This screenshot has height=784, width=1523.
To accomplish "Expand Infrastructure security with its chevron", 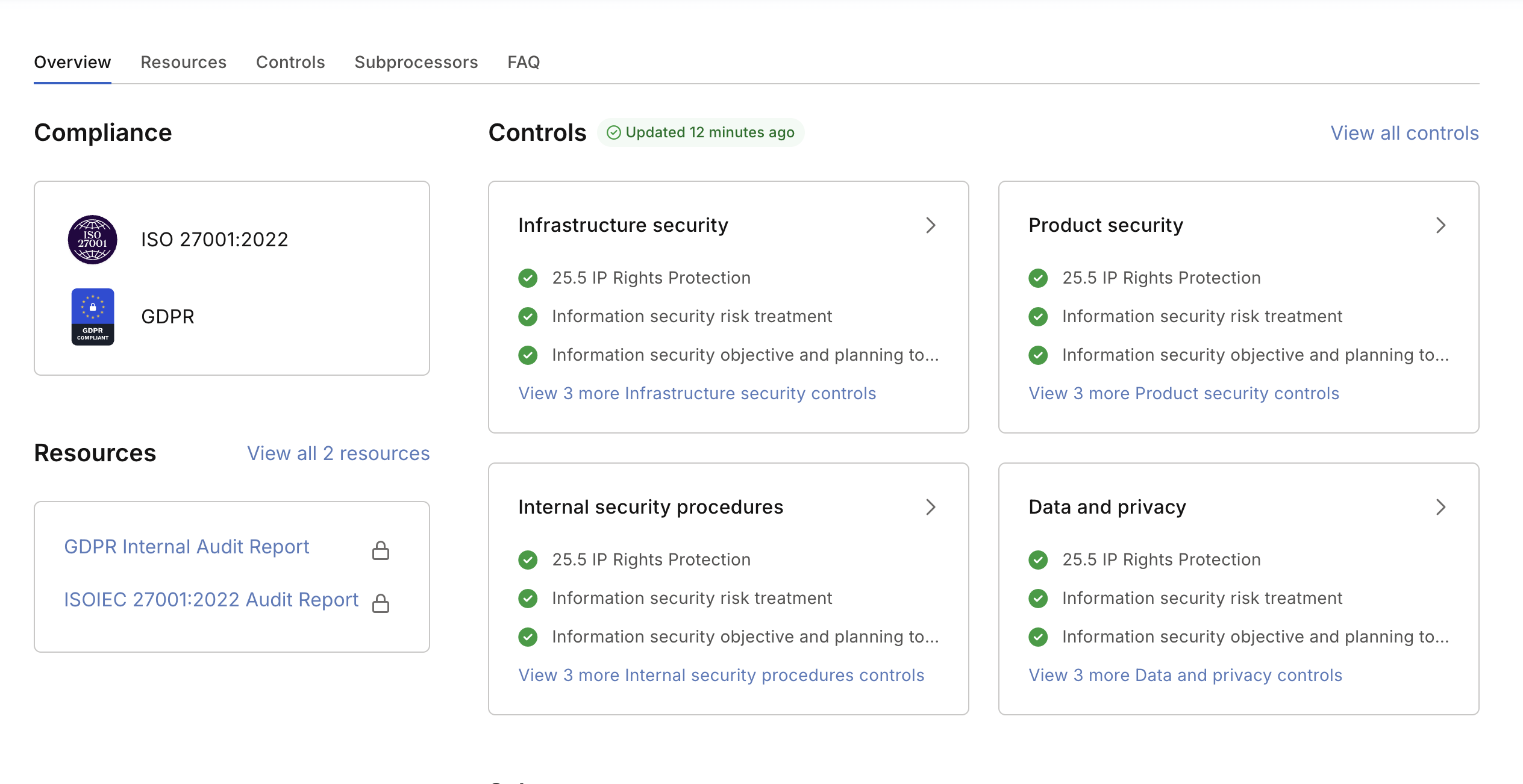I will point(931,225).
